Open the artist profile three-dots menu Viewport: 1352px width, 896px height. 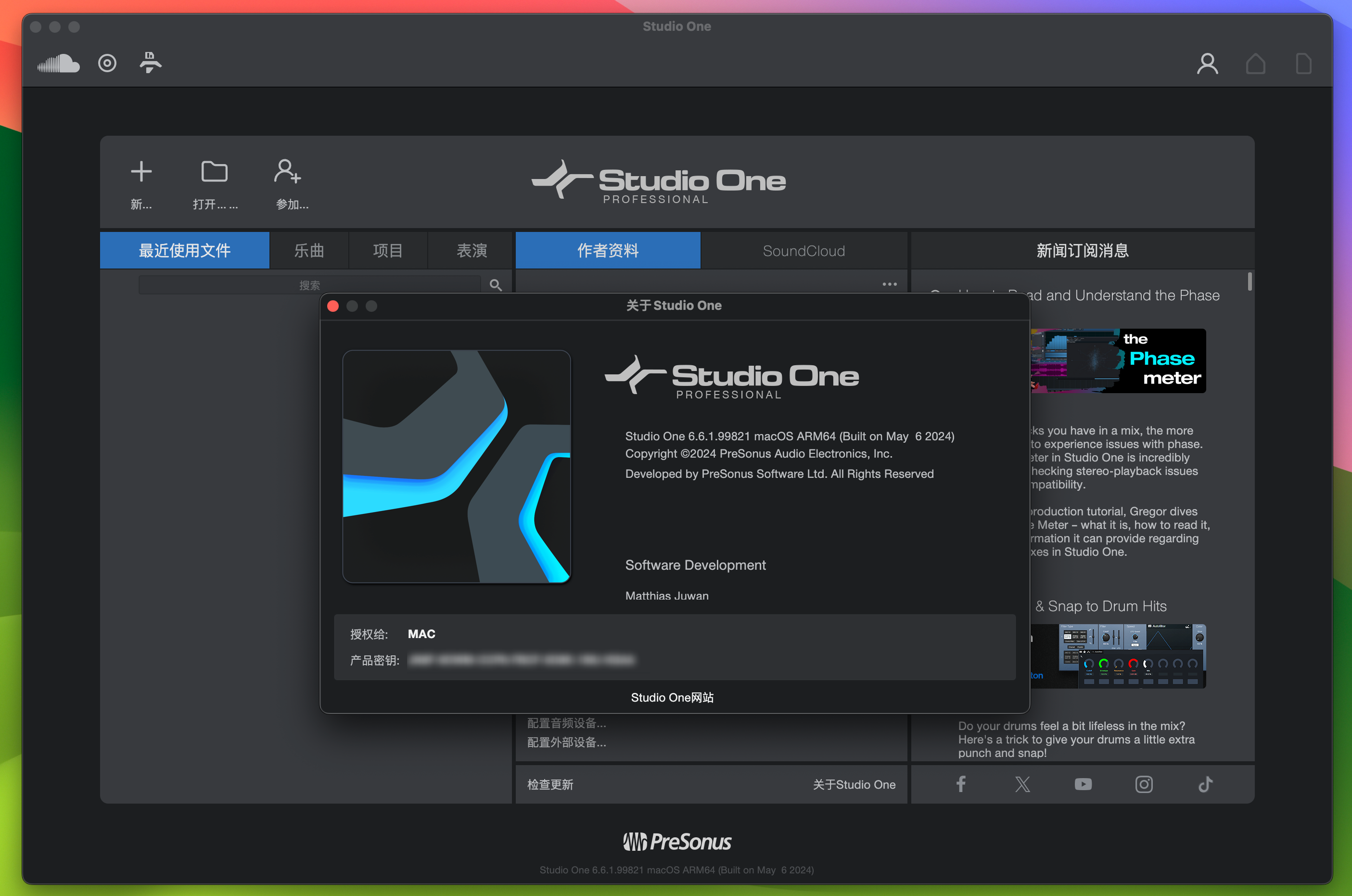[x=889, y=284]
